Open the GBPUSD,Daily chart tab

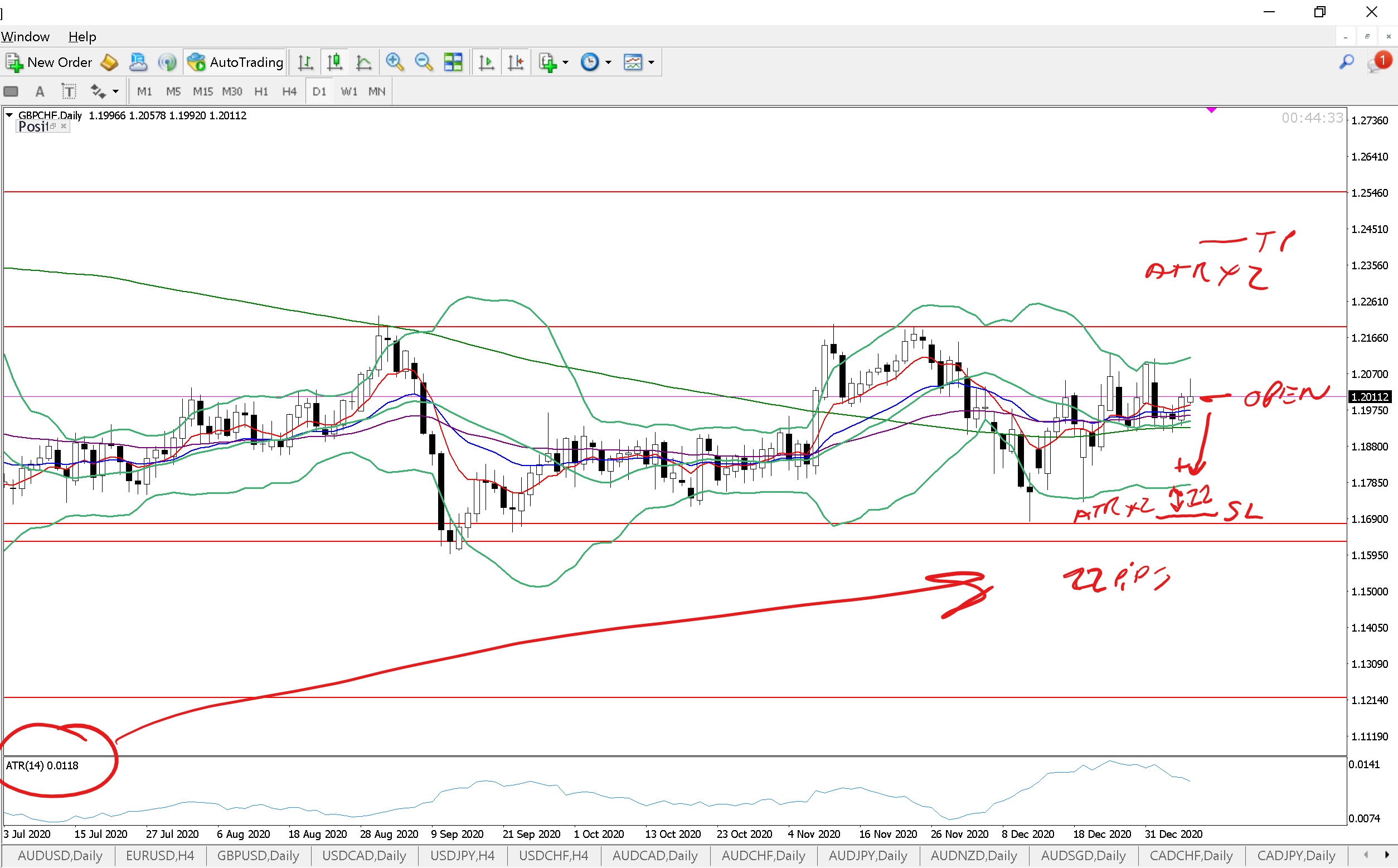pyautogui.click(x=258, y=855)
